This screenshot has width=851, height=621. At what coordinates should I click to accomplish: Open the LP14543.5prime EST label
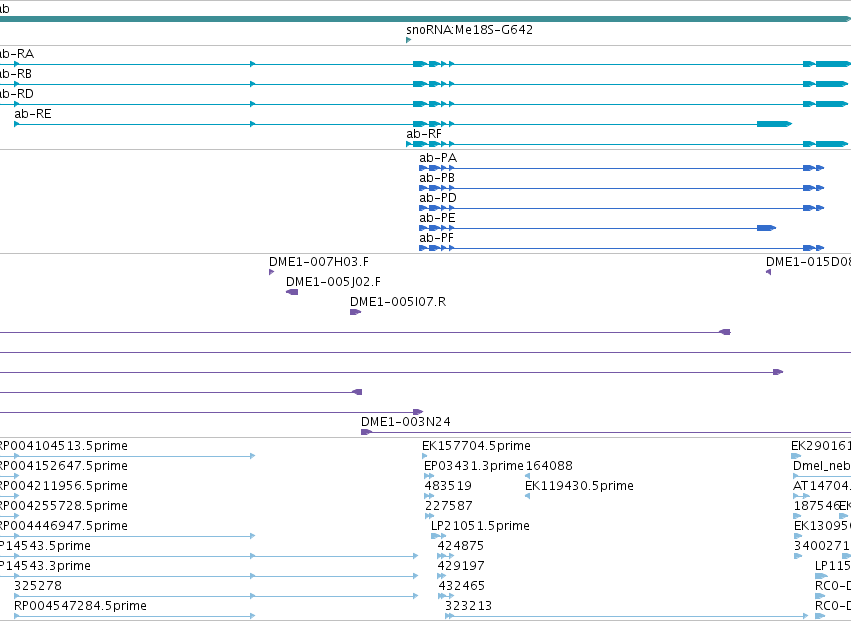(x=45, y=546)
